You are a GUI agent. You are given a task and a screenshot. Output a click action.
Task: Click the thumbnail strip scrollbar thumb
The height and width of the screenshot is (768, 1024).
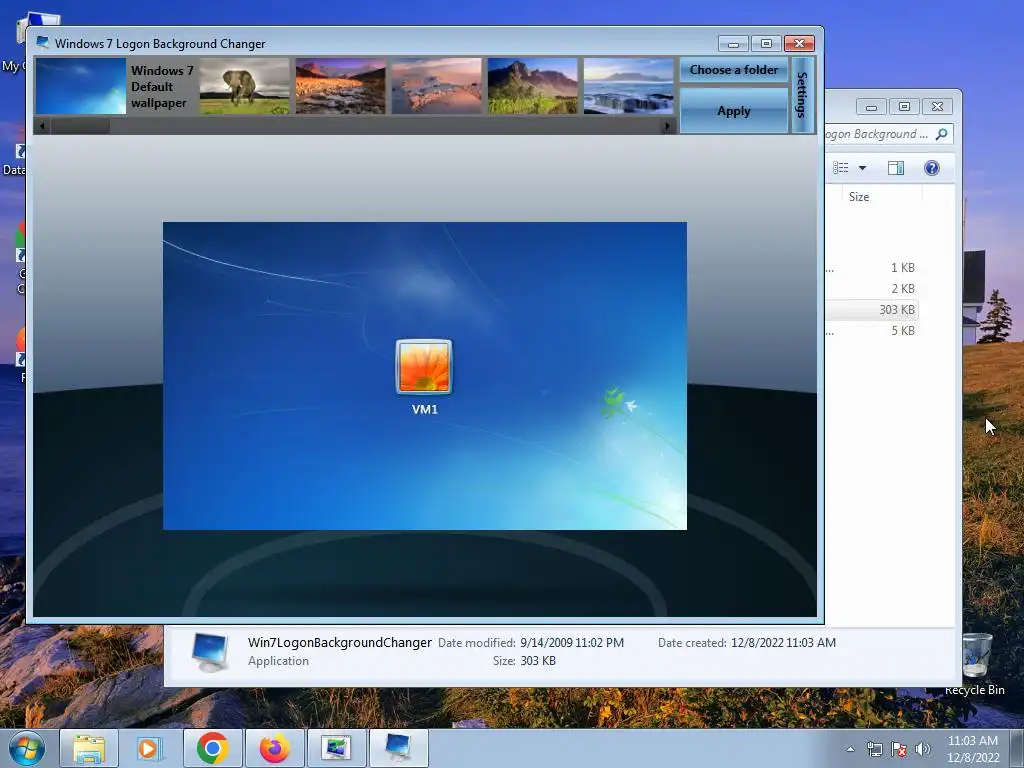click(80, 126)
